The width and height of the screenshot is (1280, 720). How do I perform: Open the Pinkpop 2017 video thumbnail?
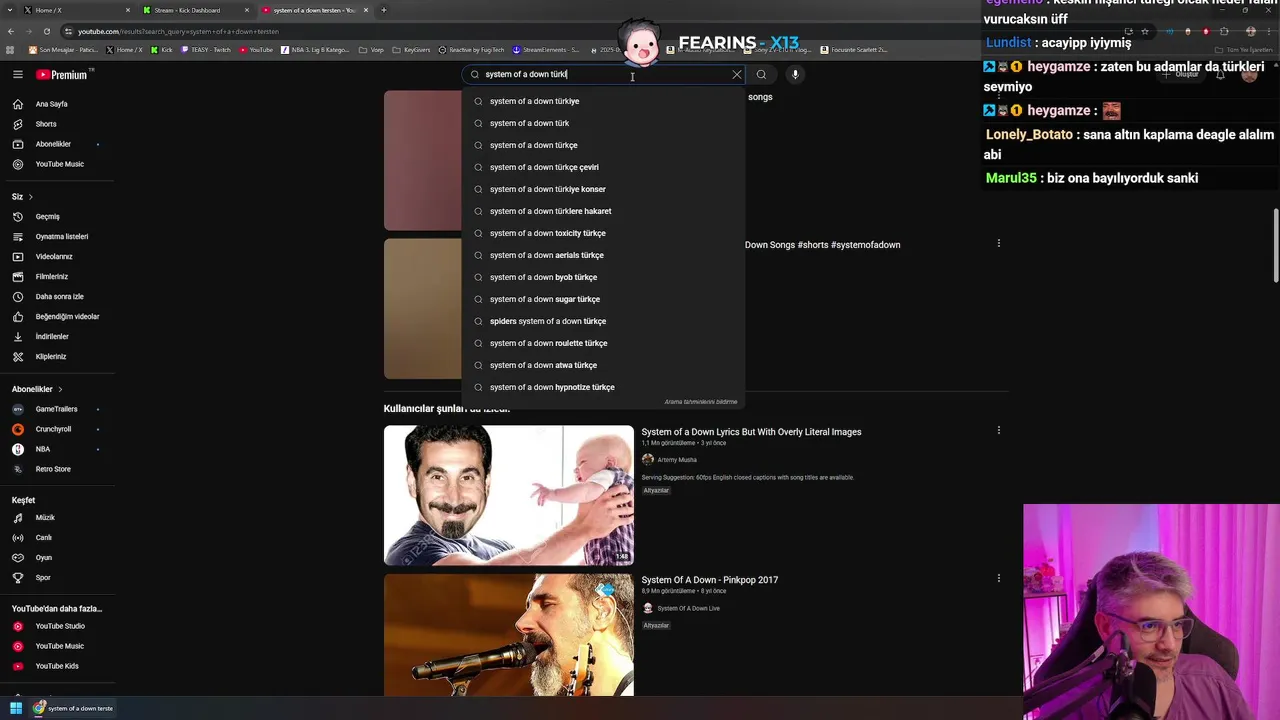click(508, 634)
